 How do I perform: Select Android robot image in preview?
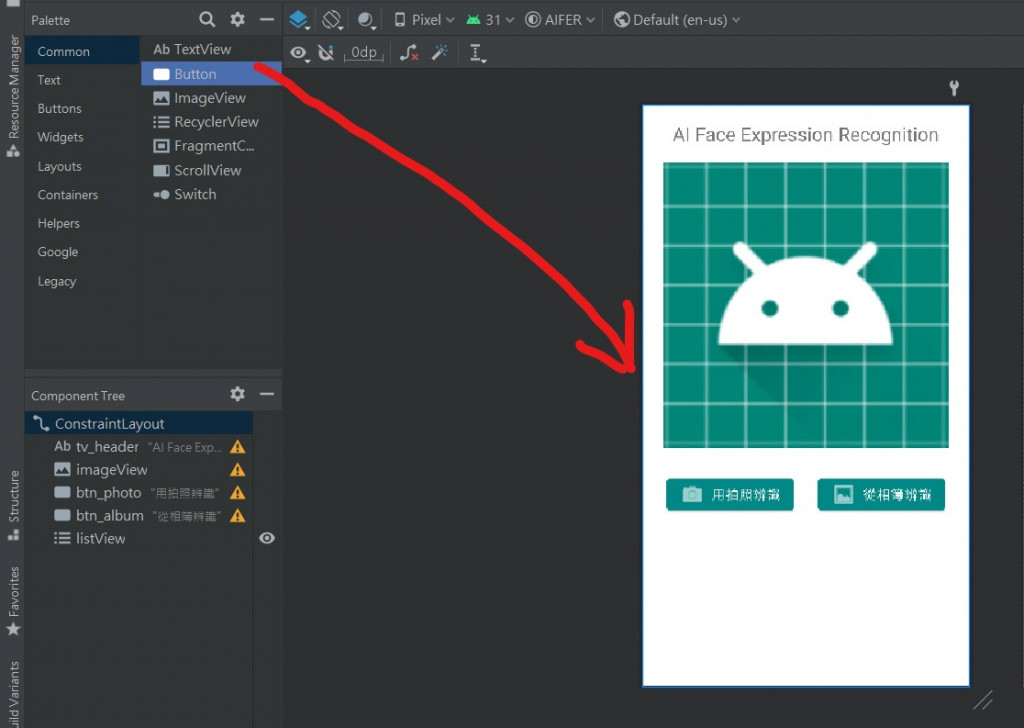coord(806,305)
